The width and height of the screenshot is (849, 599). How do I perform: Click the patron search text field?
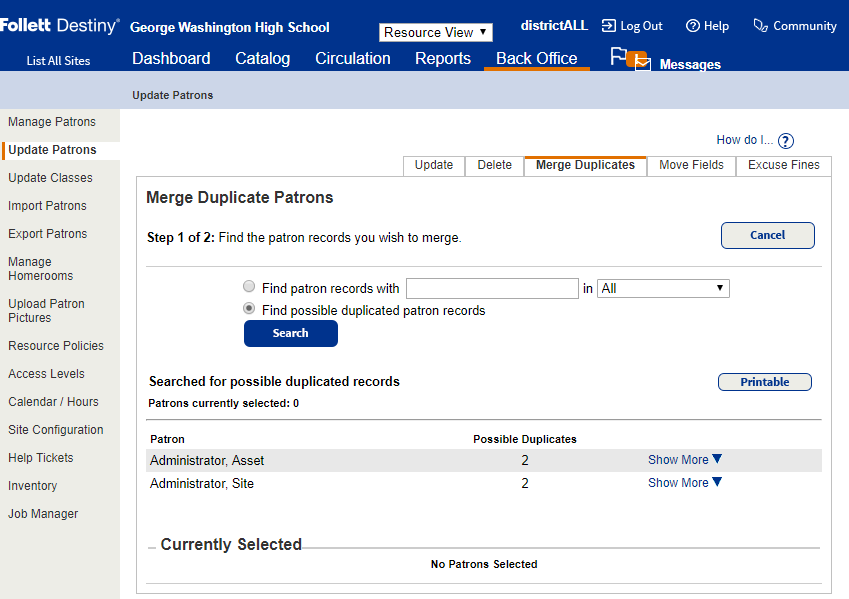[492, 288]
